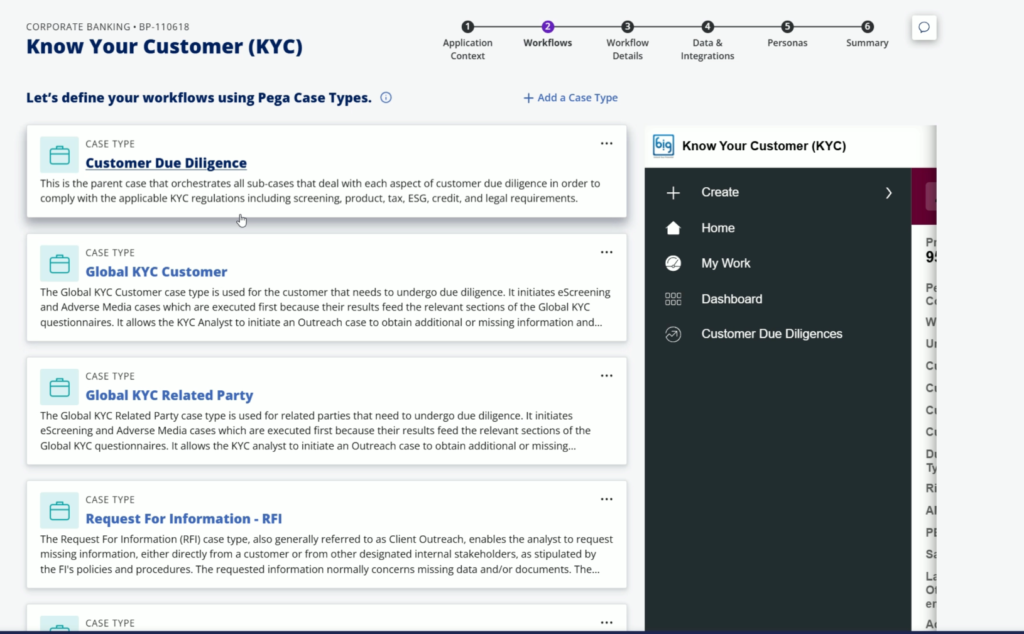Viewport: 1024px width, 634px height.
Task: Select Customer Due Diligences in preview menu
Action: click(772, 334)
